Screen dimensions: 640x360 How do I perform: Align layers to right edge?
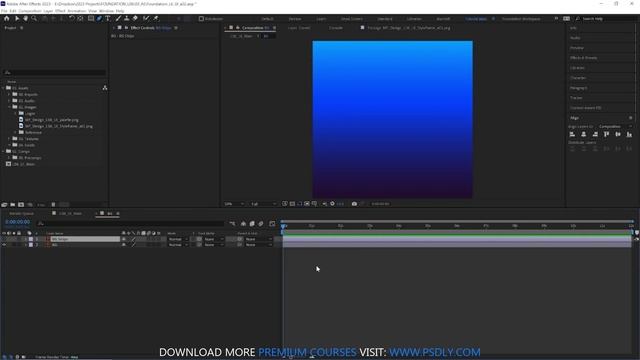click(x=595, y=134)
